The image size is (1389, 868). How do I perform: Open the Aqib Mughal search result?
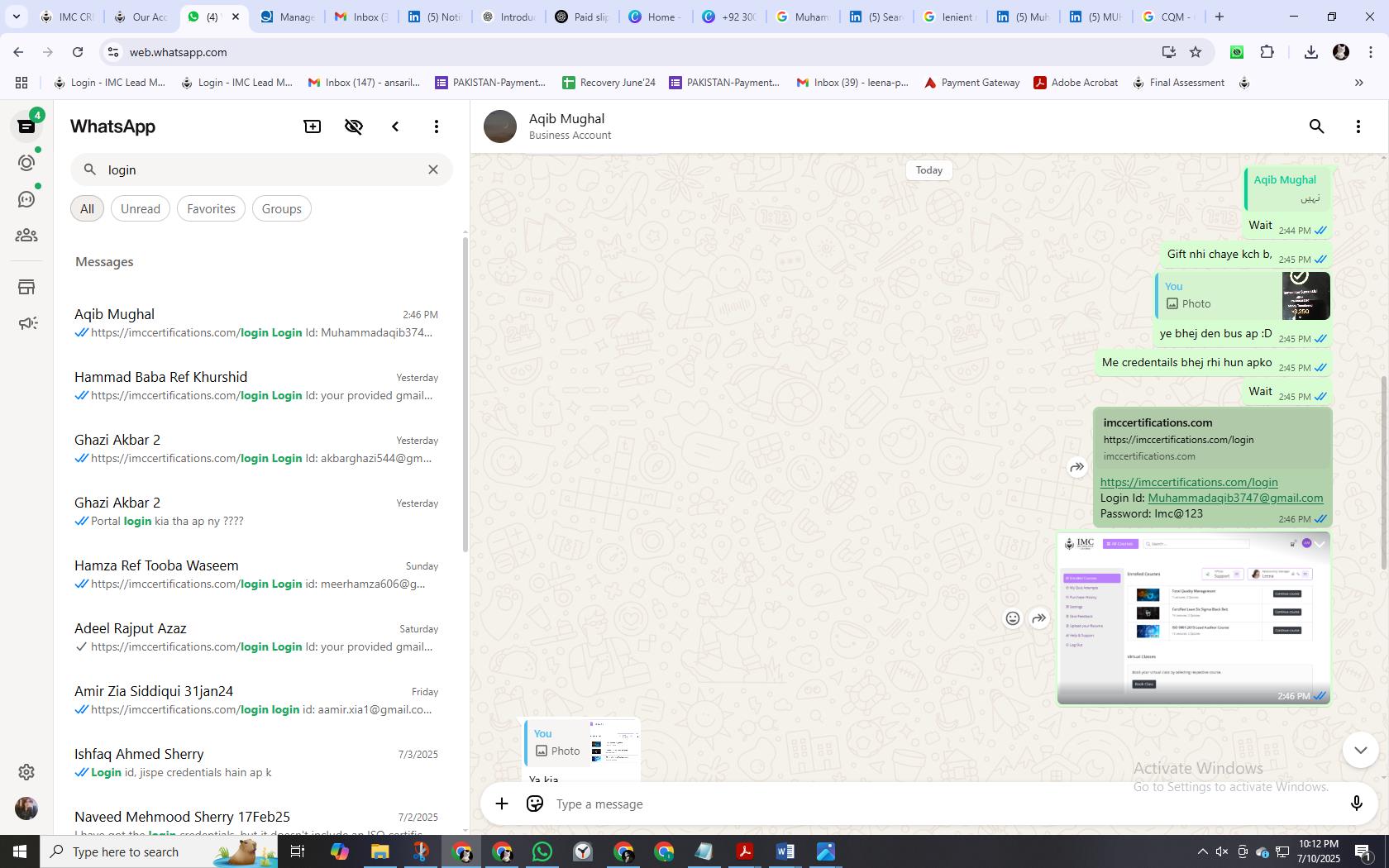[256, 323]
